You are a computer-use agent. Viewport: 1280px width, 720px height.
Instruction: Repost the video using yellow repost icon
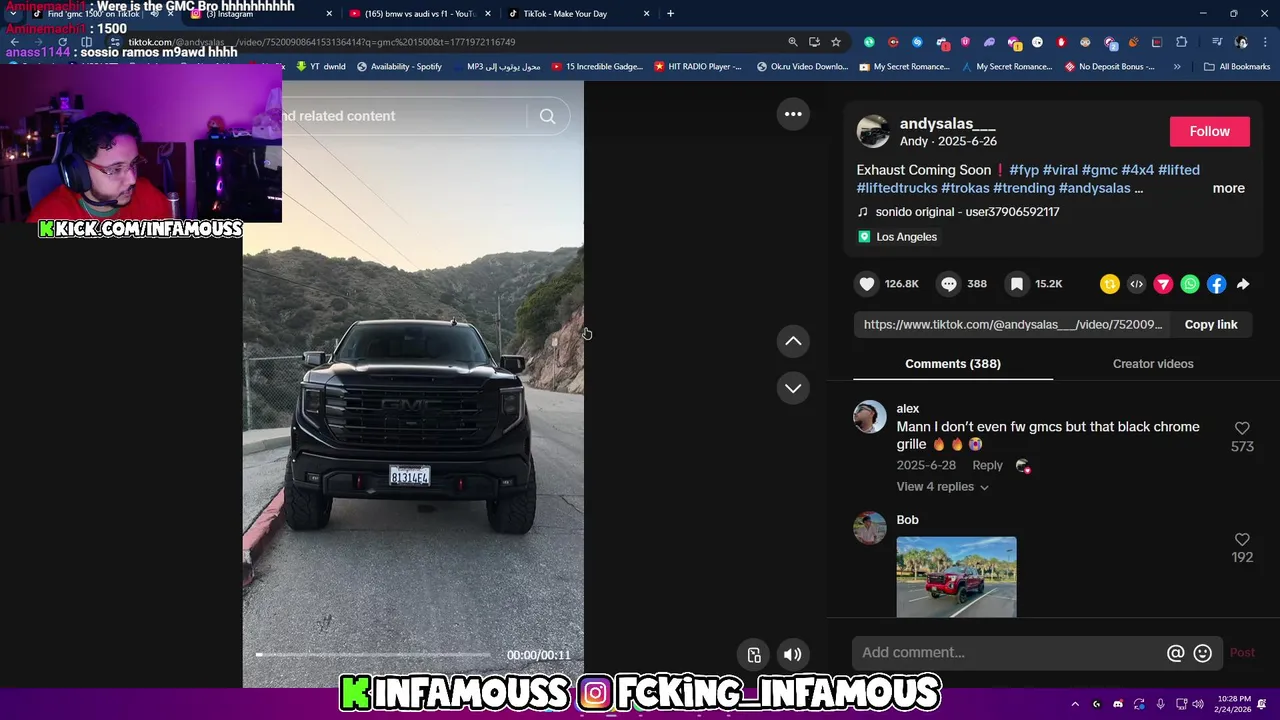[x=1110, y=285]
